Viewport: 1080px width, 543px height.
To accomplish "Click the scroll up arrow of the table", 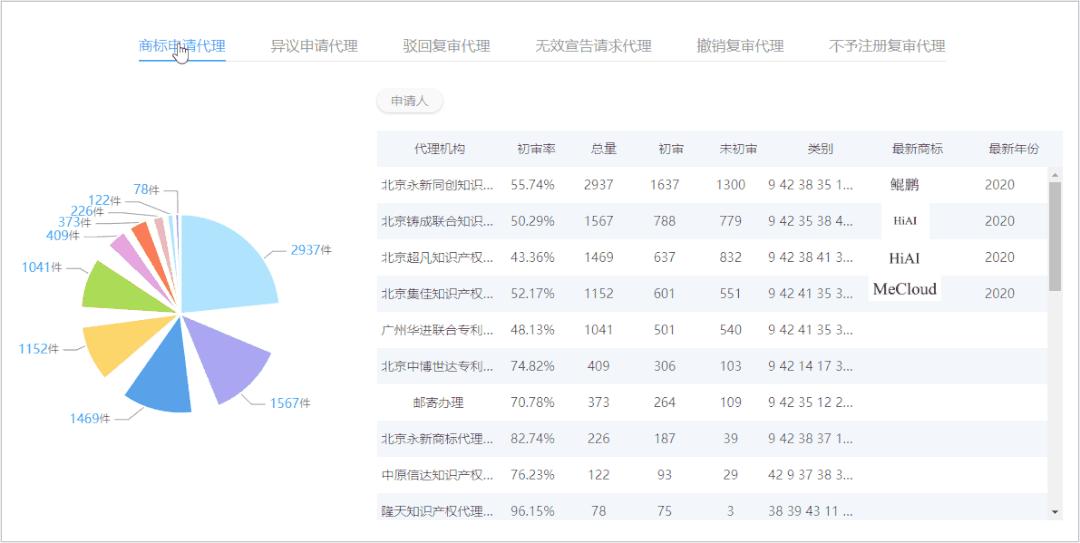I will coord(1055,175).
